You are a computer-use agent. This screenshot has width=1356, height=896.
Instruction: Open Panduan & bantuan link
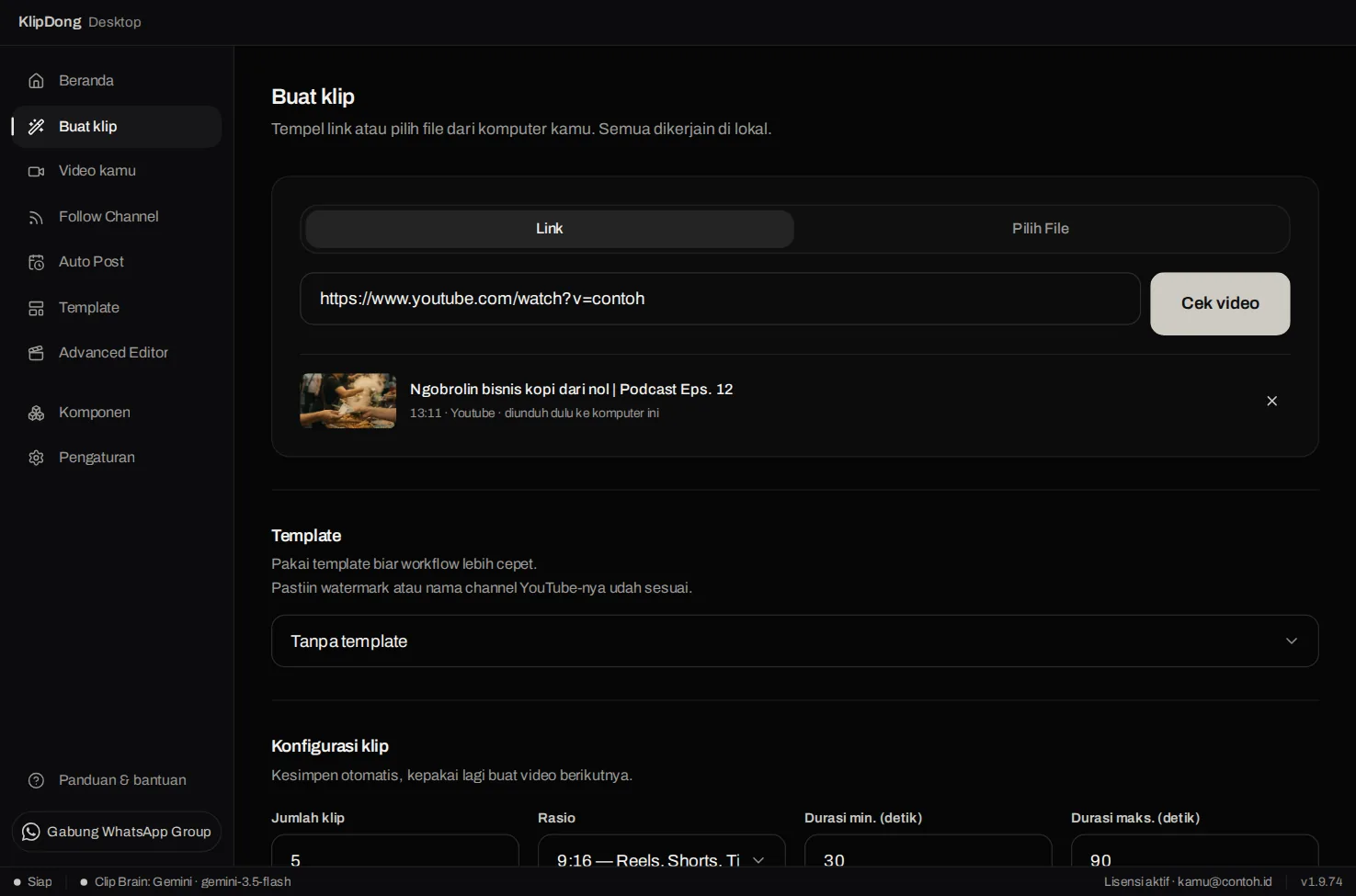pyautogui.click(x=117, y=780)
